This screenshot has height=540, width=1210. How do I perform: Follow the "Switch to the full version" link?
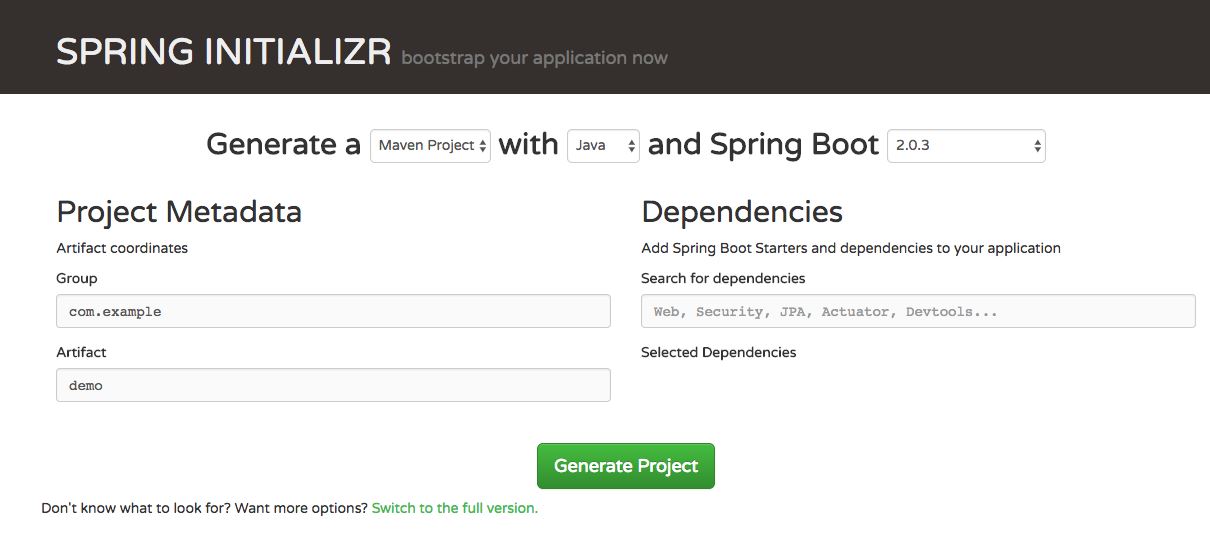[x=454, y=508]
